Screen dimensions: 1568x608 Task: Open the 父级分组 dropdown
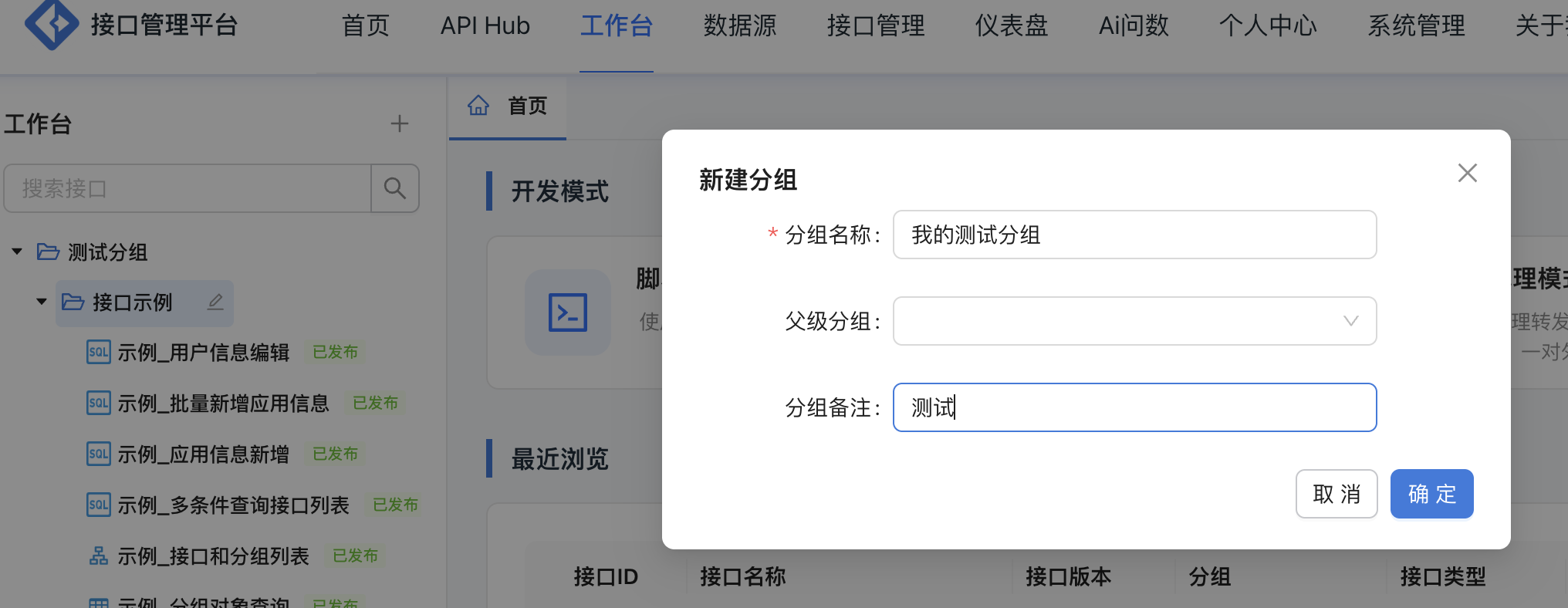[1134, 321]
